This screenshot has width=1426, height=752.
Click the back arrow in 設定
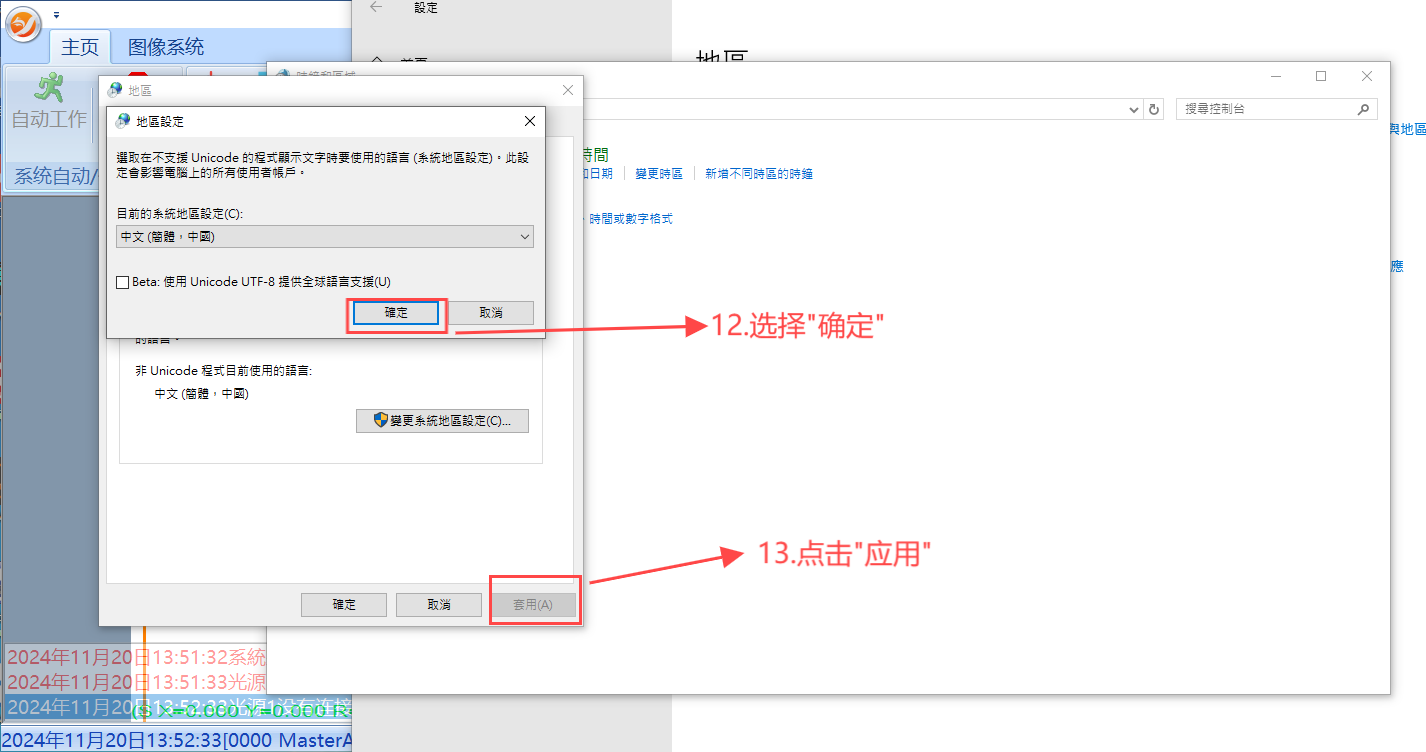click(376, 8)
